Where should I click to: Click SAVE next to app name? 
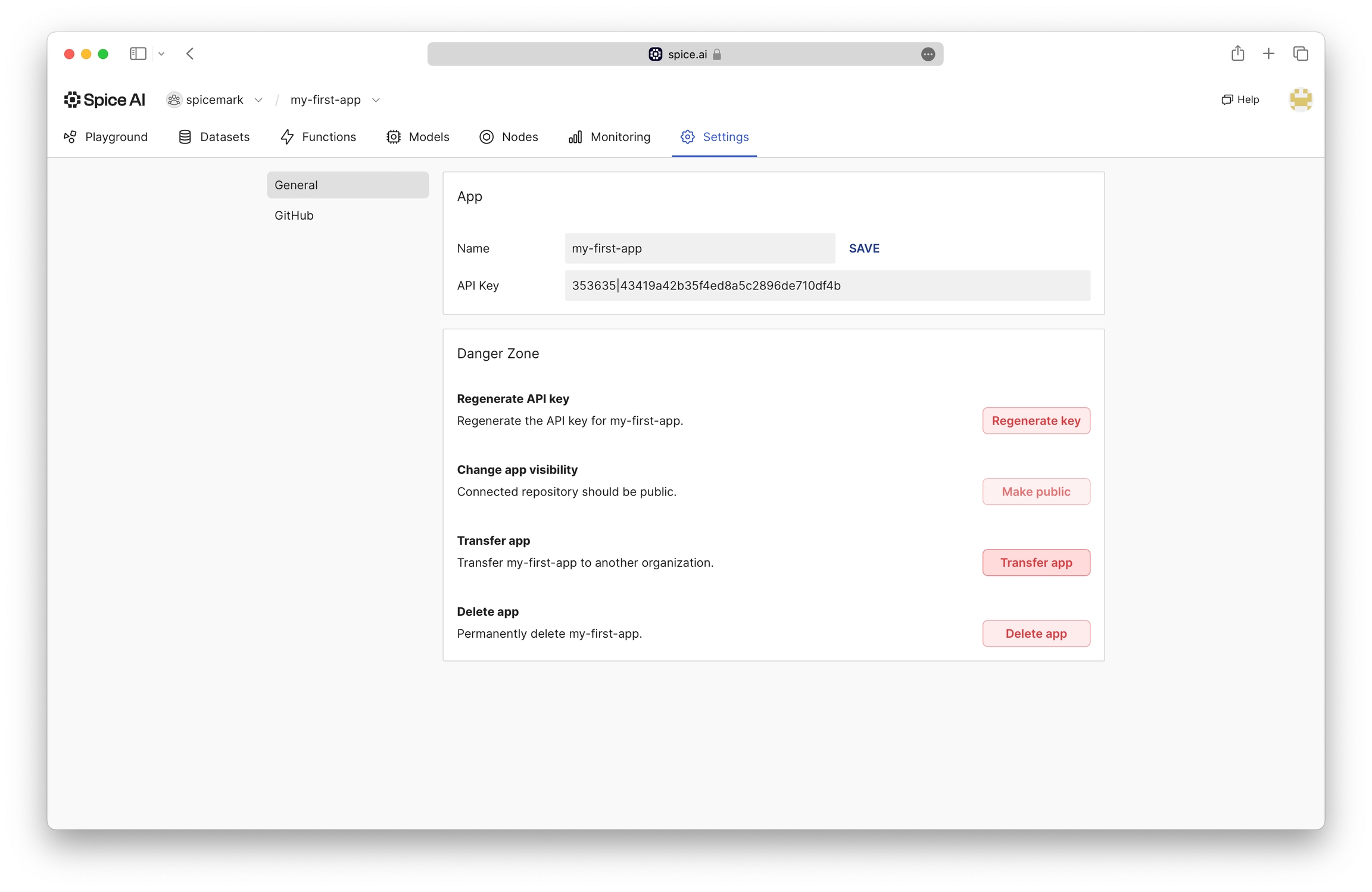863,248
